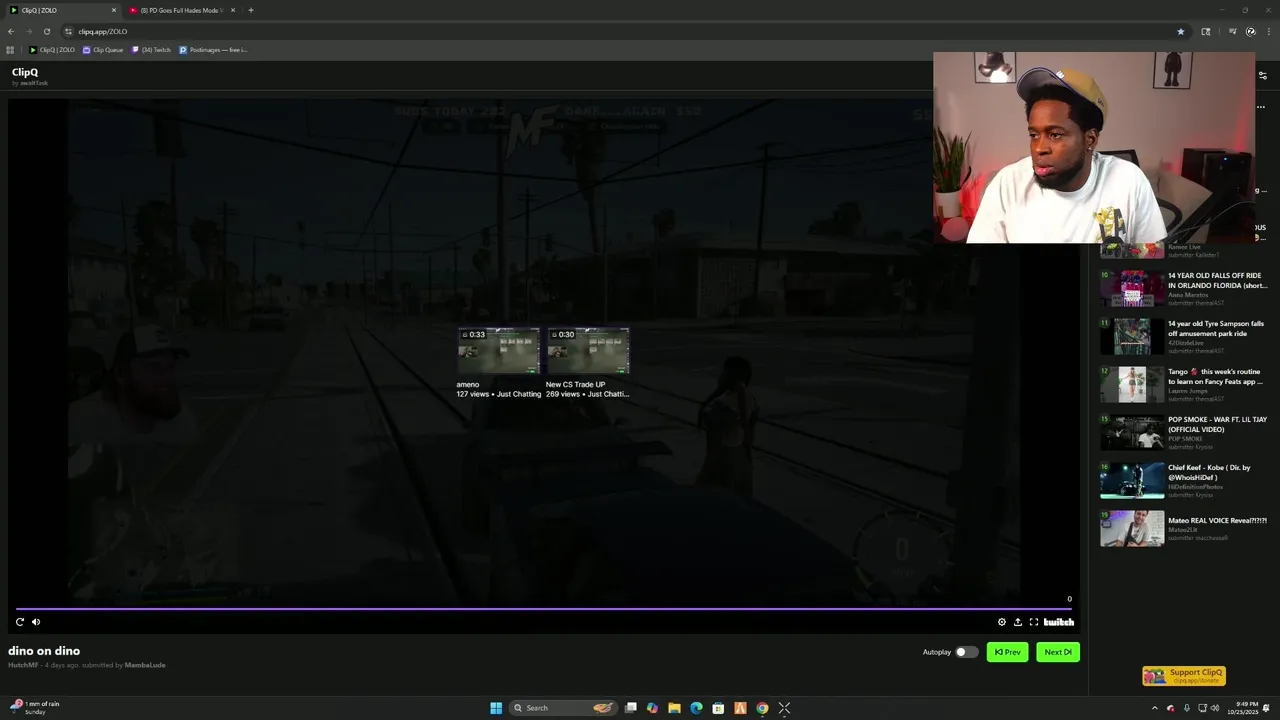Click the Chief Keef Kobe video thumbnail
1280x720 pixels.
pos(1132,480)
